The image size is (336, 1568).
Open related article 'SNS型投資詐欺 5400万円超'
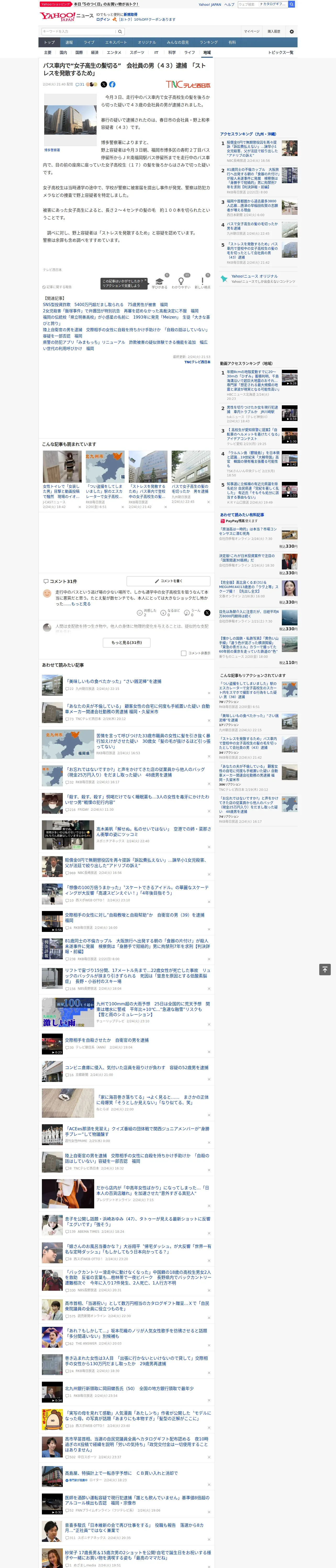coord(105,304)
